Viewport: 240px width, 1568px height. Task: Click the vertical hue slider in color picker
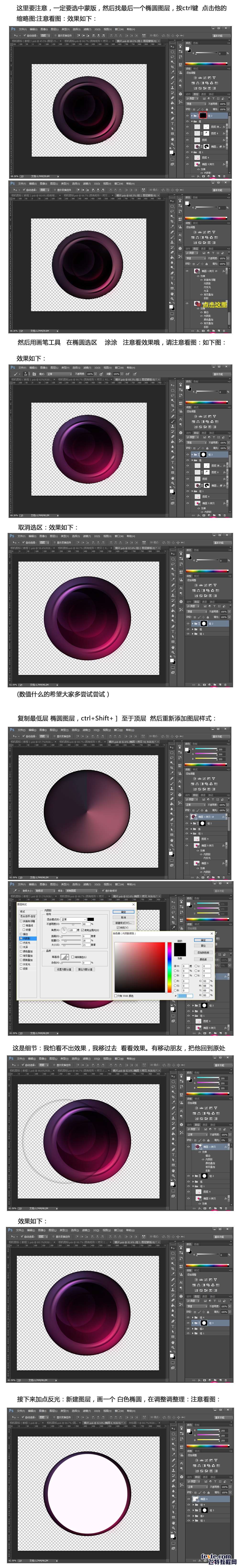click(x=169, y=967)
